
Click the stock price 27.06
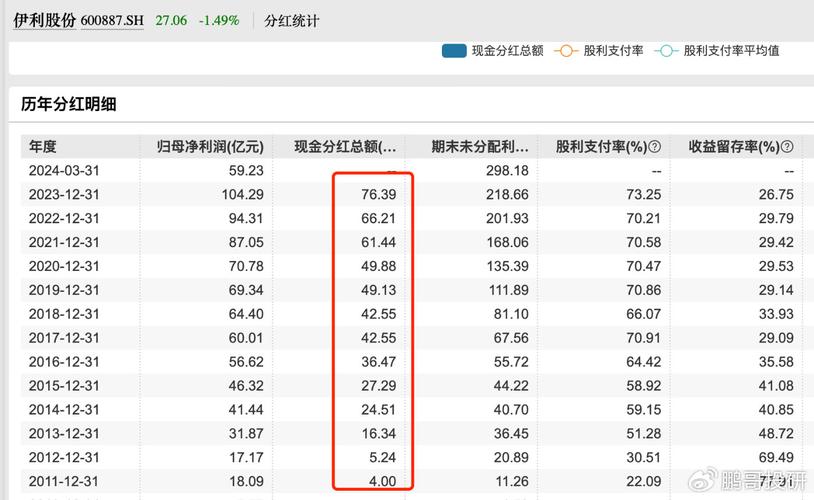(169, 20)
